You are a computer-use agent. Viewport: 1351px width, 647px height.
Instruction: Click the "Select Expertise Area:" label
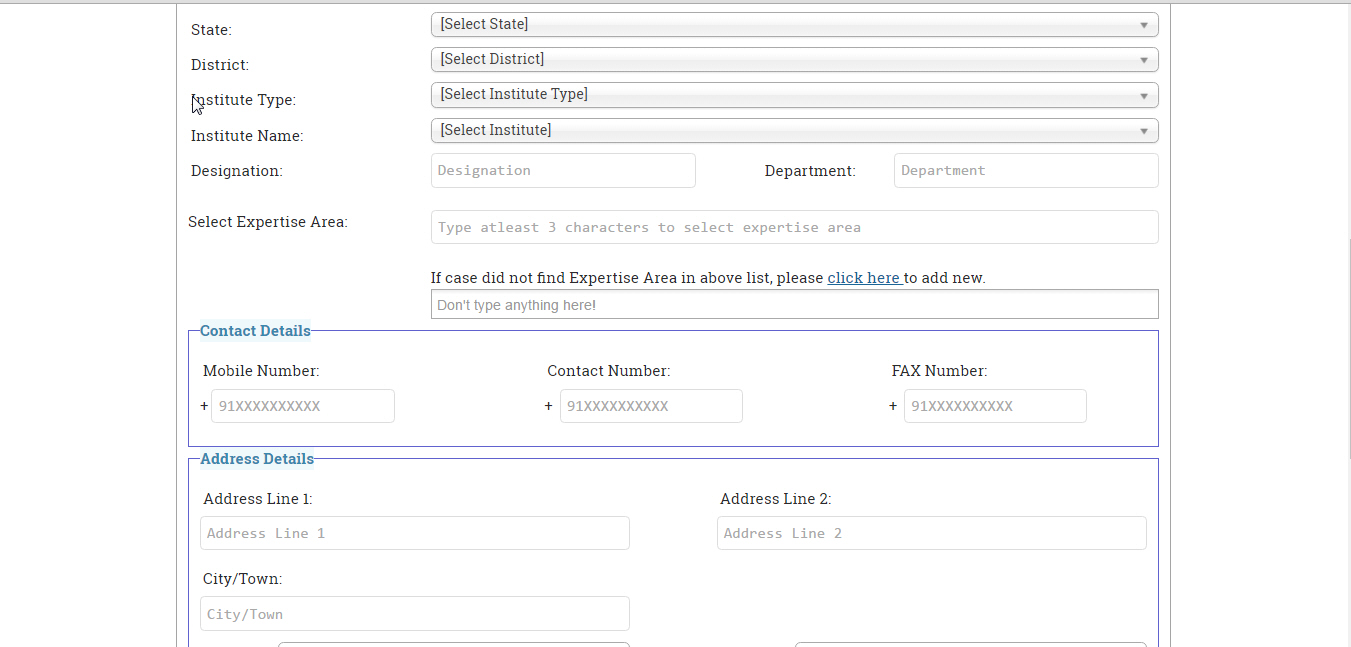(x=268, y=222)
